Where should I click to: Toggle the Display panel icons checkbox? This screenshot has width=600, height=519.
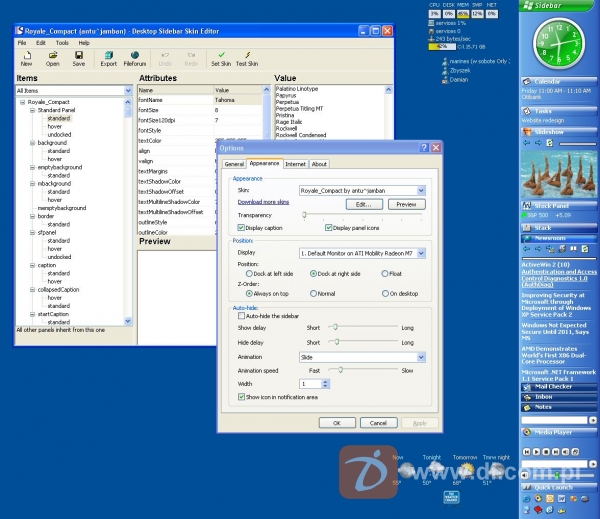pyautogui.click(x=328, y=228)
